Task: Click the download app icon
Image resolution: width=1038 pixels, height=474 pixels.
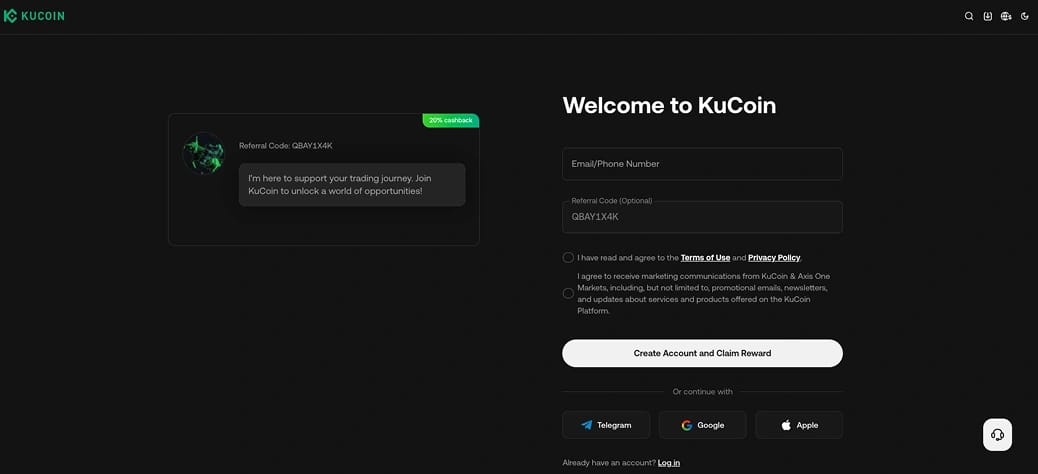Action: point(988,17)
